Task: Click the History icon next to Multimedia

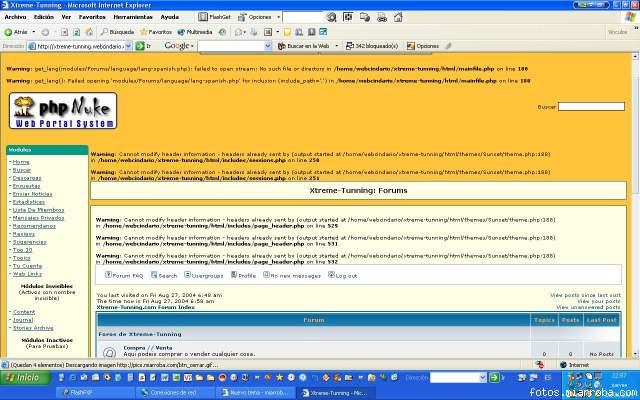Action: tap(222, 32)
